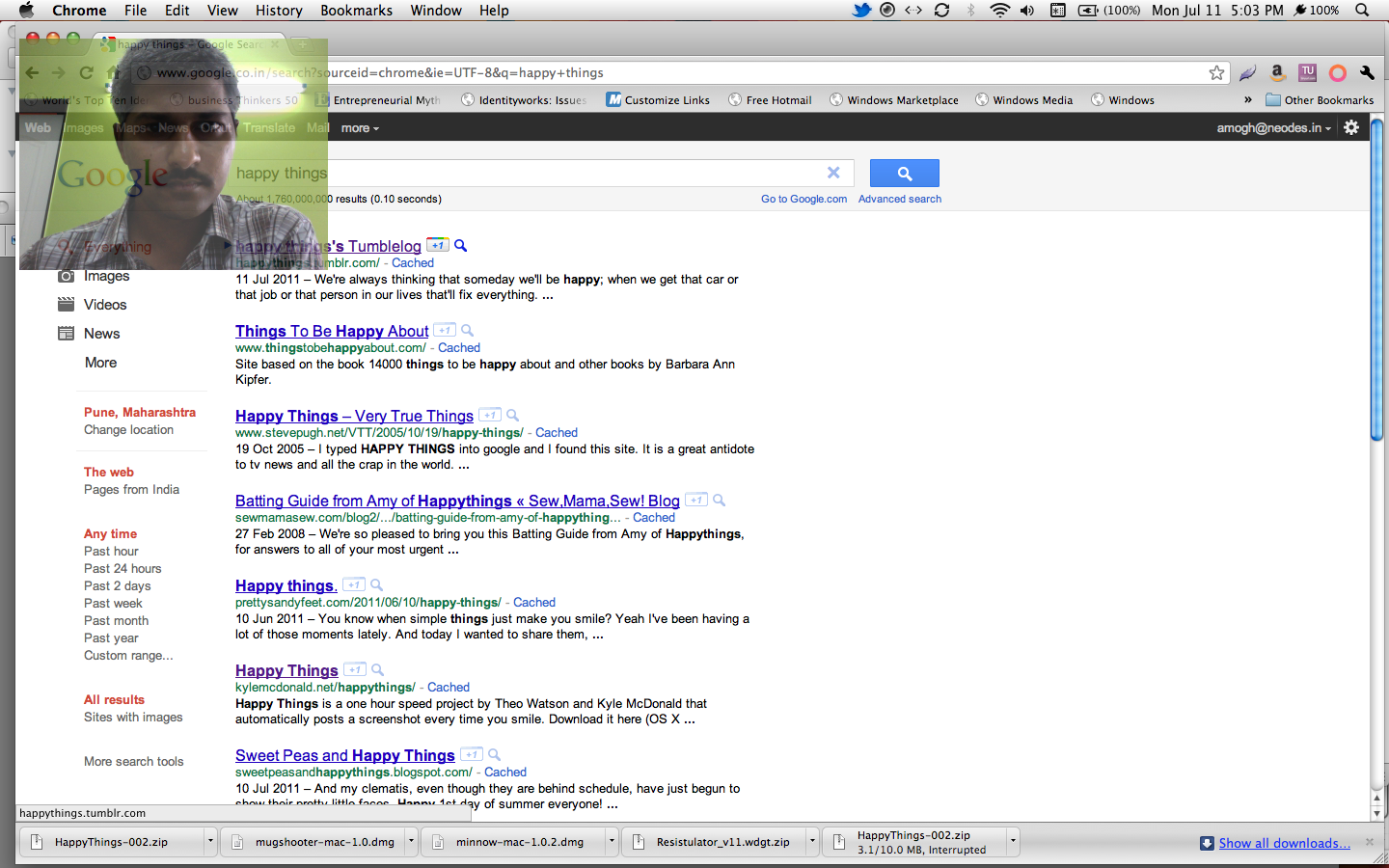Open Customize Links bookmark
The height and width of the screenshot is (868, 1389).
coord(658,100)
